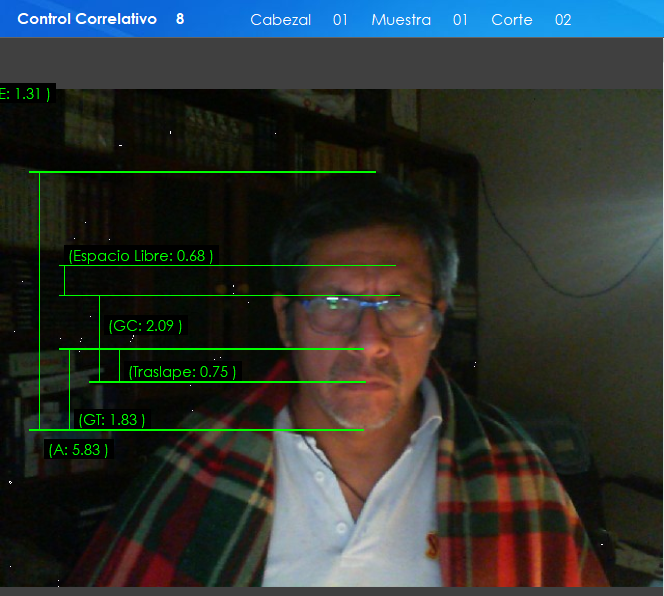
Task: Click the GT: 1.83 measurement label
Action: [x=111, y=420]
